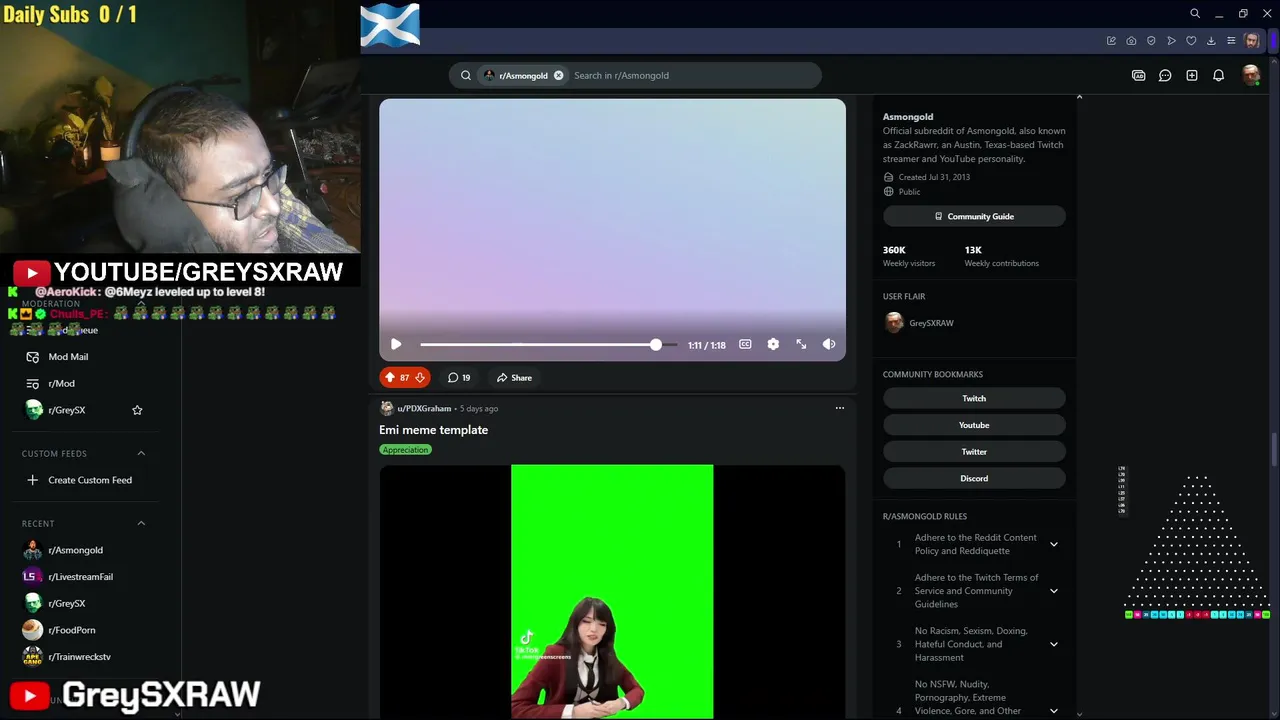Toggle closed captions on the video

[x=745, y=344]
